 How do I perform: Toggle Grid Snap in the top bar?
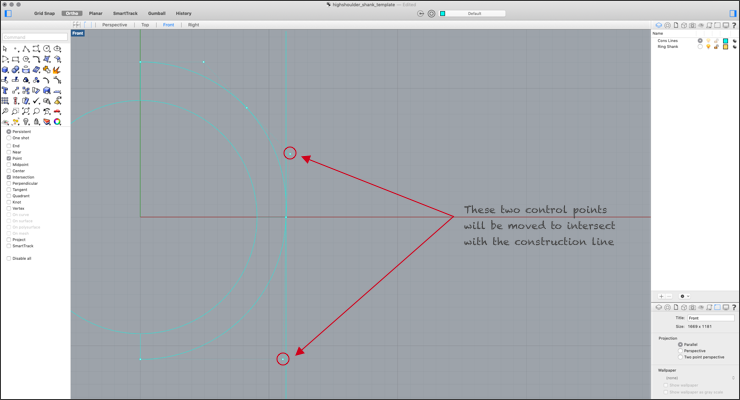tap(44, 14)
